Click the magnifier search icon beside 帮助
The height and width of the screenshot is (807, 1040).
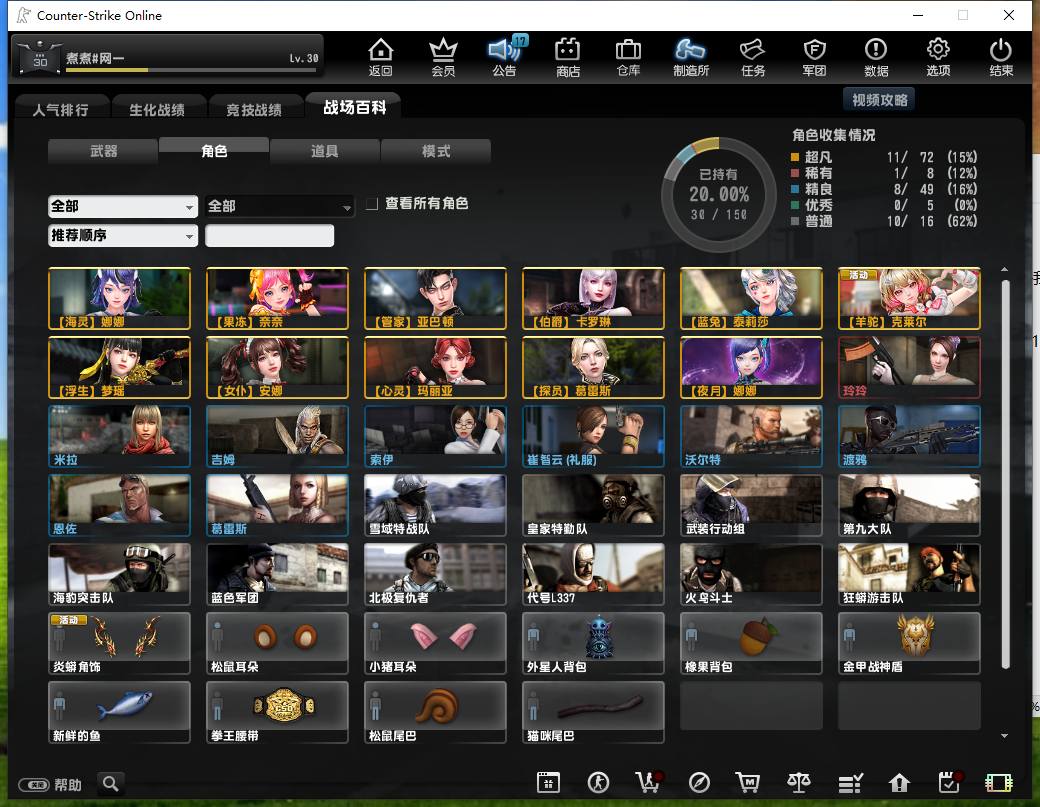click(111, 784)
